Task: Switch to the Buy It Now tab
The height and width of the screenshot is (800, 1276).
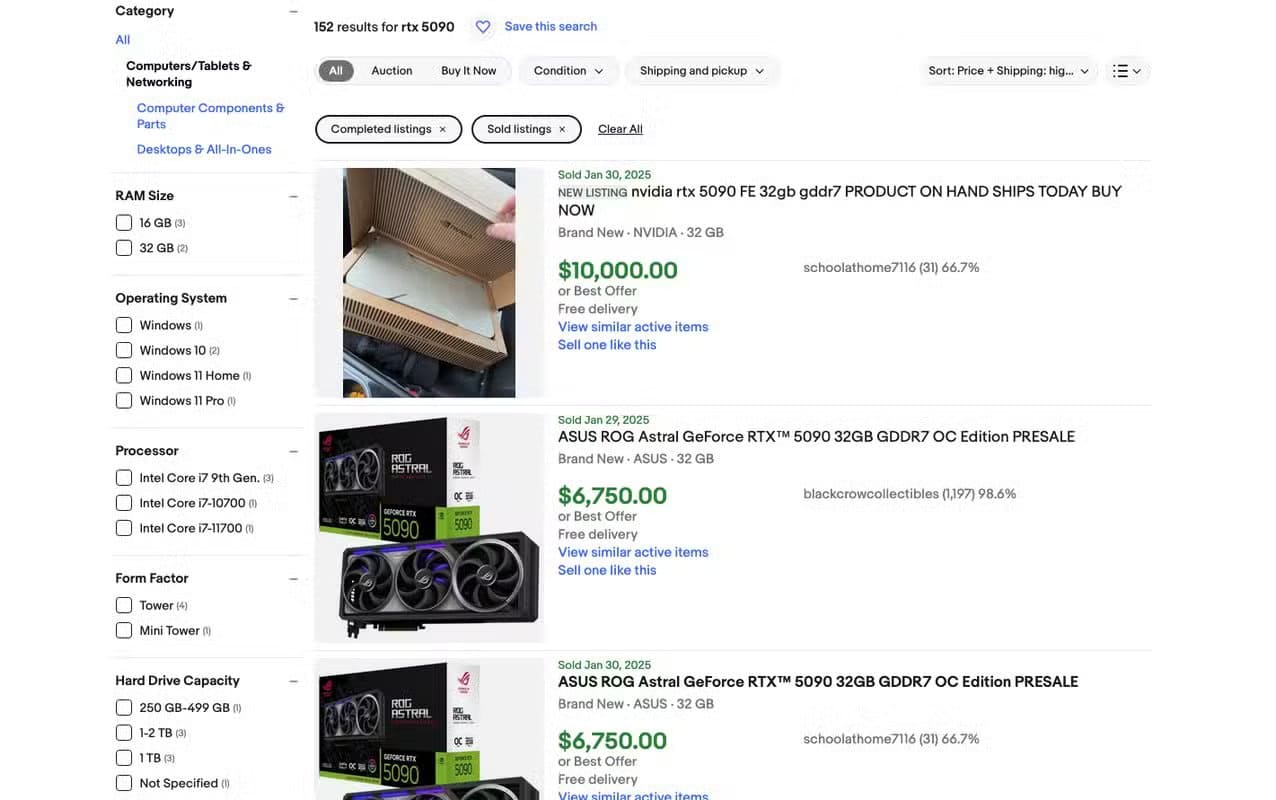Action: click(x=467, y=71)
